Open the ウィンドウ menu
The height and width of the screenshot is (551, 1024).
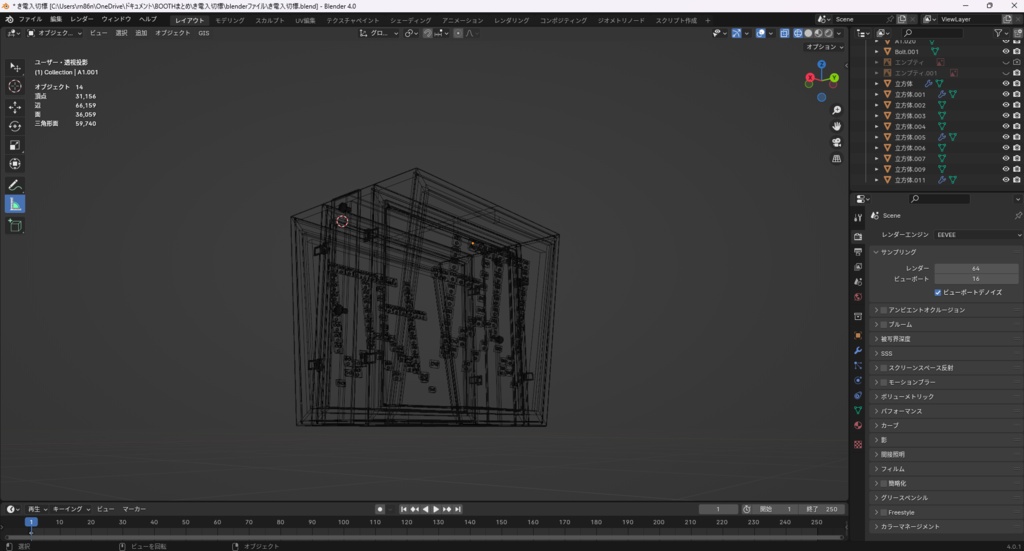[x=116, y=20]
